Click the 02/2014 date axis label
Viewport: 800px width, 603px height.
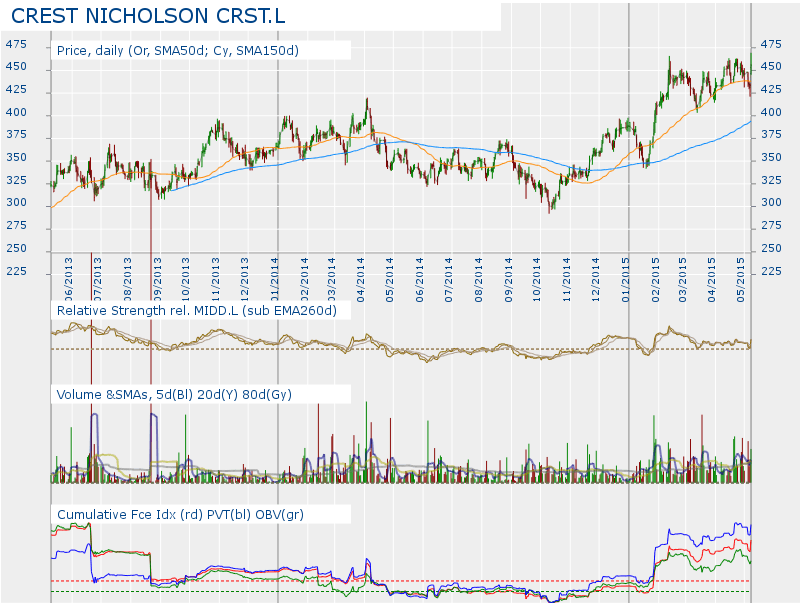tap(304, 280)
